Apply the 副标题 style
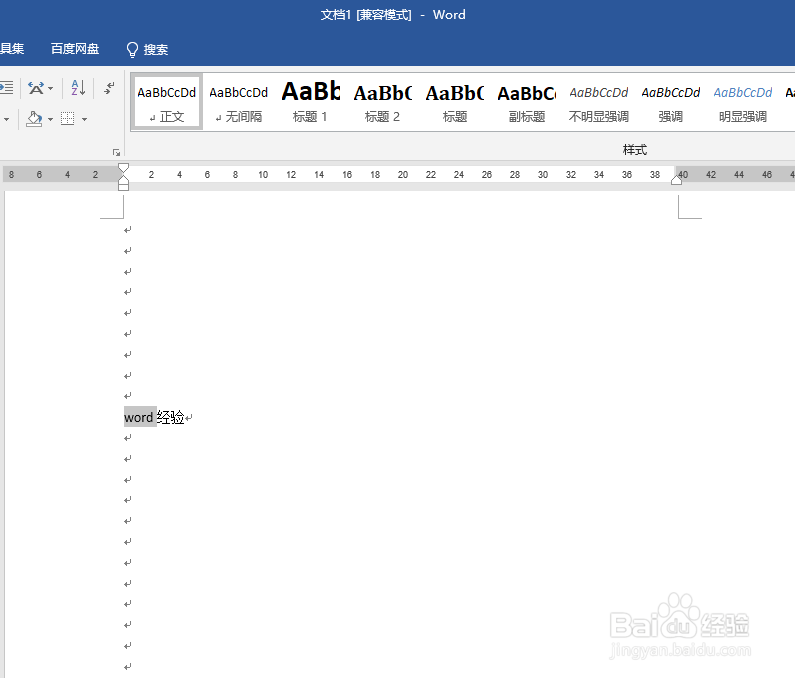 point(527,103)
